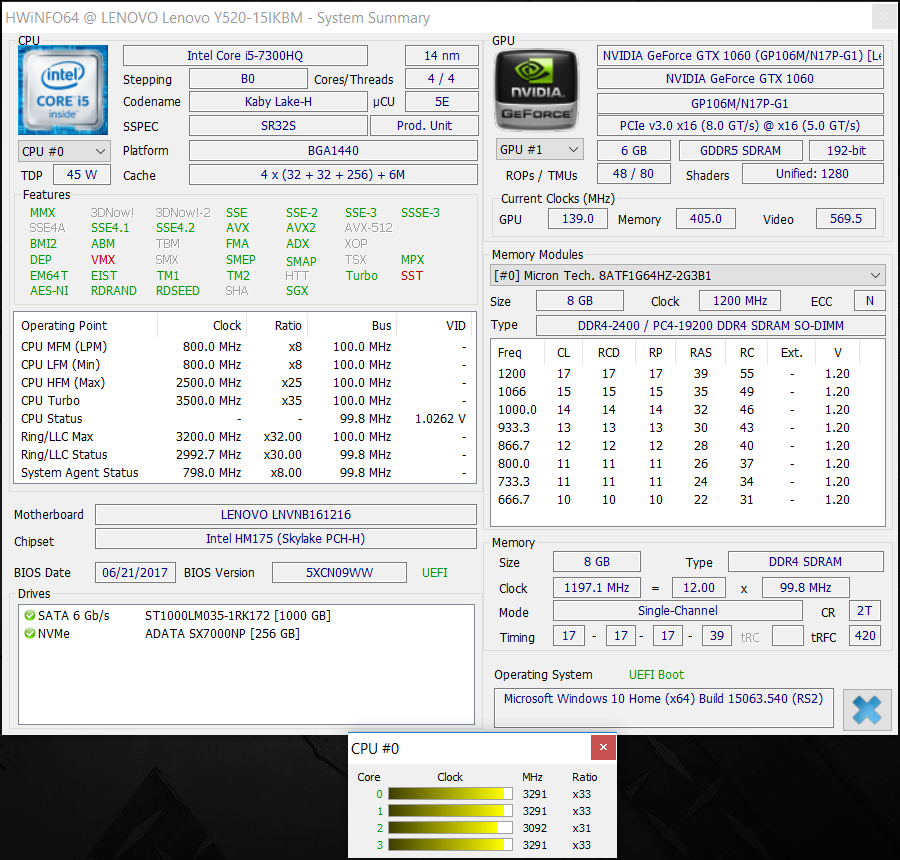
Task: Open the GPU #1 selector dropdown
Action: 539,150
